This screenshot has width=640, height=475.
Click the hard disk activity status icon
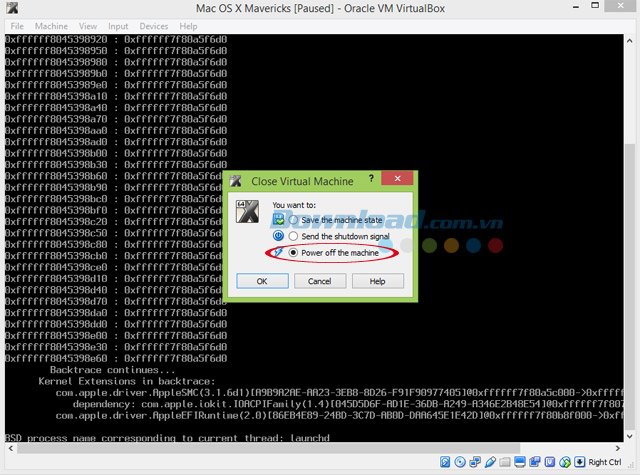pyautogui.click(x=446, y=463)
